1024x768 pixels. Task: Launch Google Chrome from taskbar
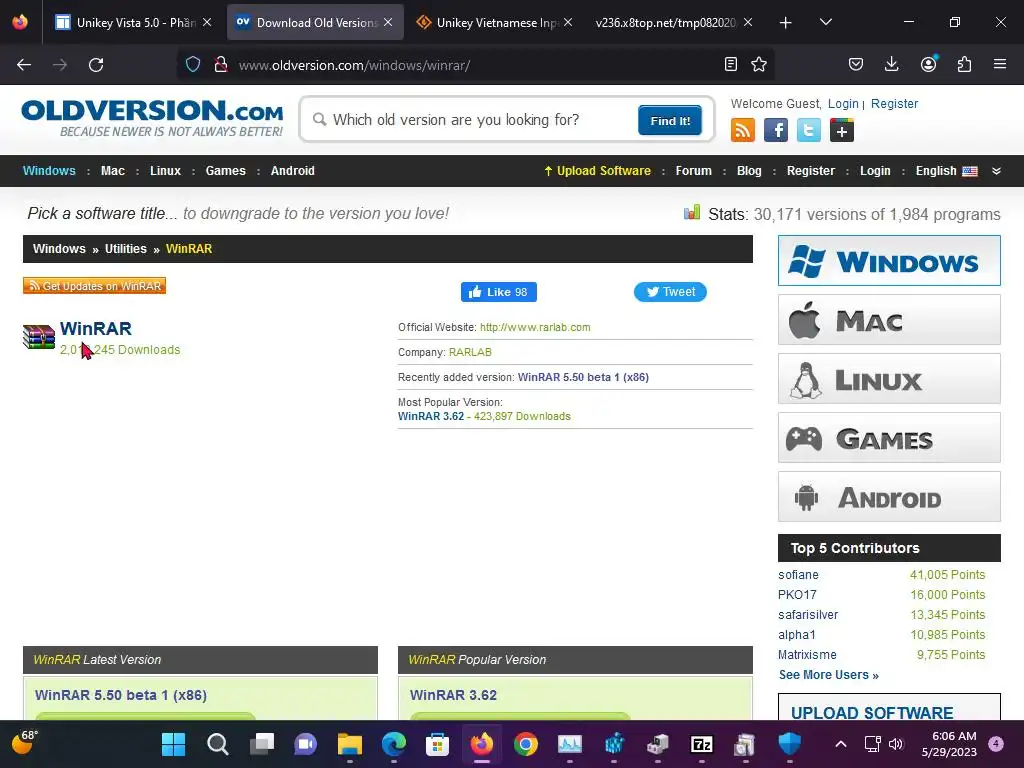click(x=526, y=744)
